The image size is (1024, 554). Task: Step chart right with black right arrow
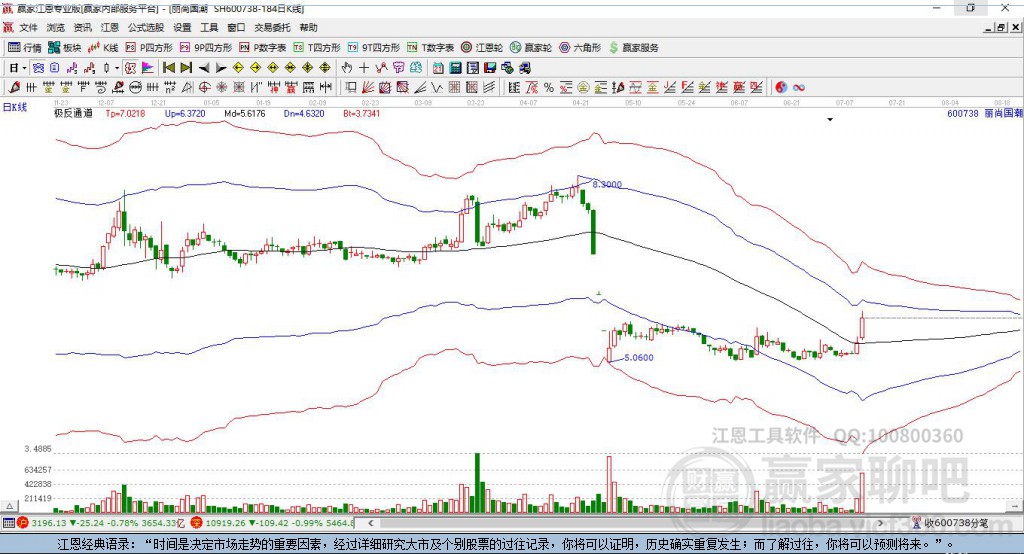tap(221, 68)
